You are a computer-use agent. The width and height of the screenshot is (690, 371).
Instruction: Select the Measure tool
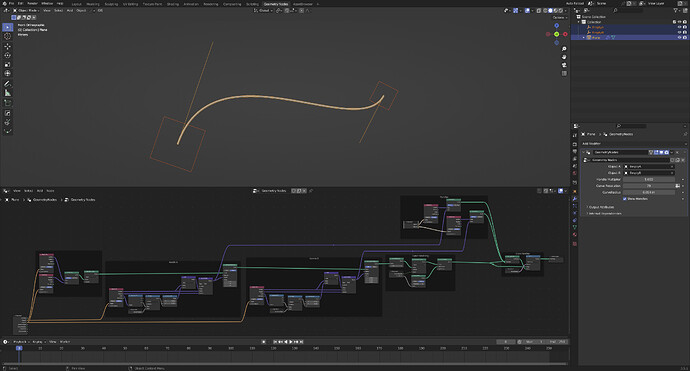tap(7, 93)
